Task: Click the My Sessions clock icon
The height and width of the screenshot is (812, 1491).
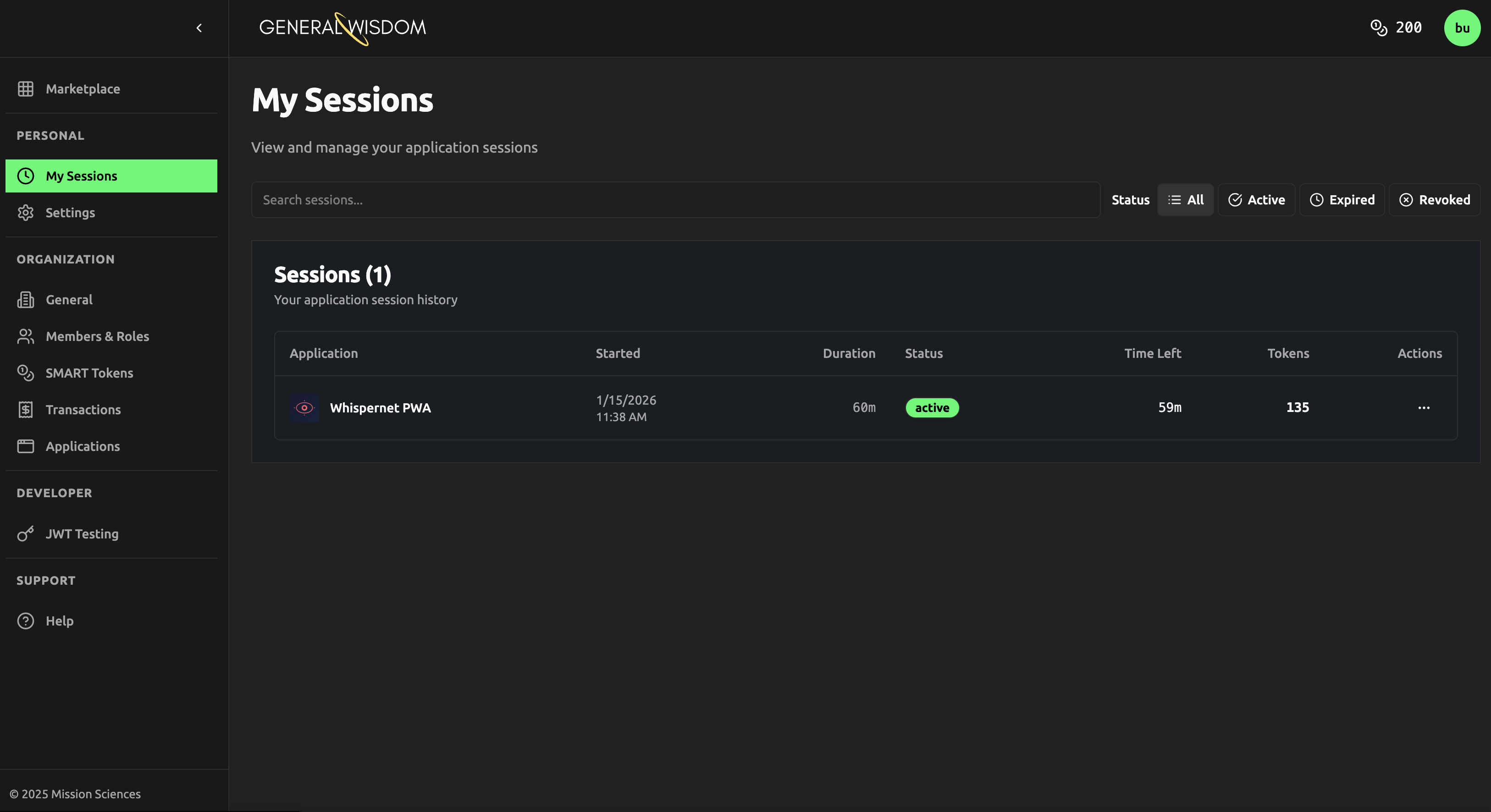Action: [26, 176]
